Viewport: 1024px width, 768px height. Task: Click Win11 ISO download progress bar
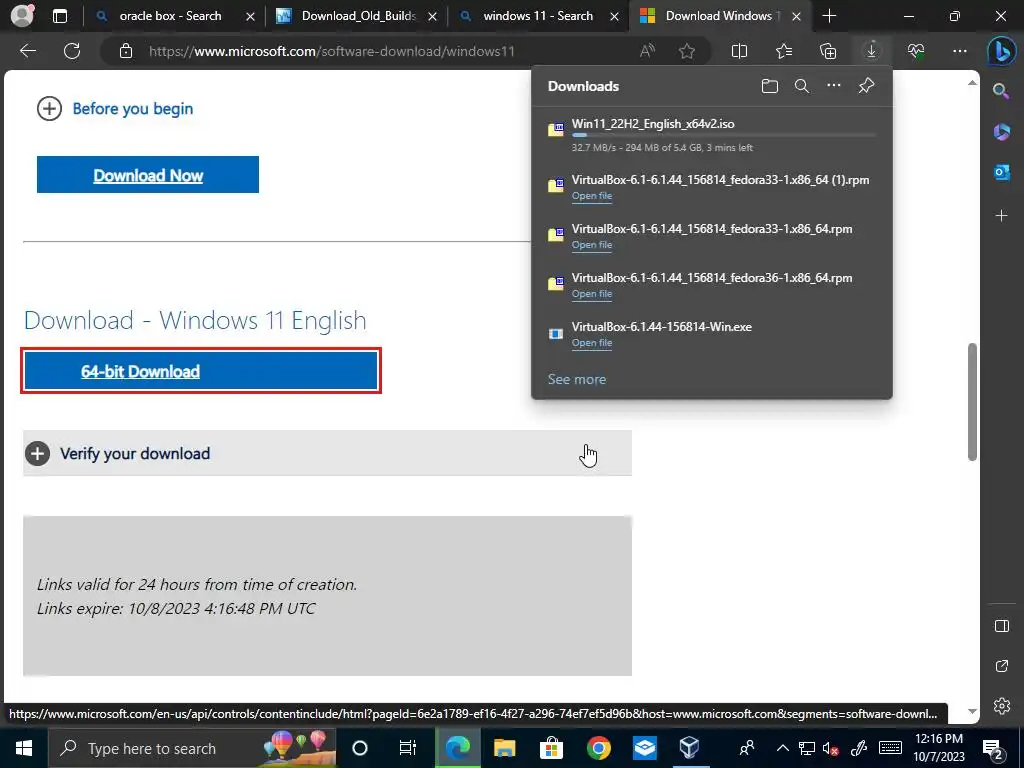pos(724,135)
